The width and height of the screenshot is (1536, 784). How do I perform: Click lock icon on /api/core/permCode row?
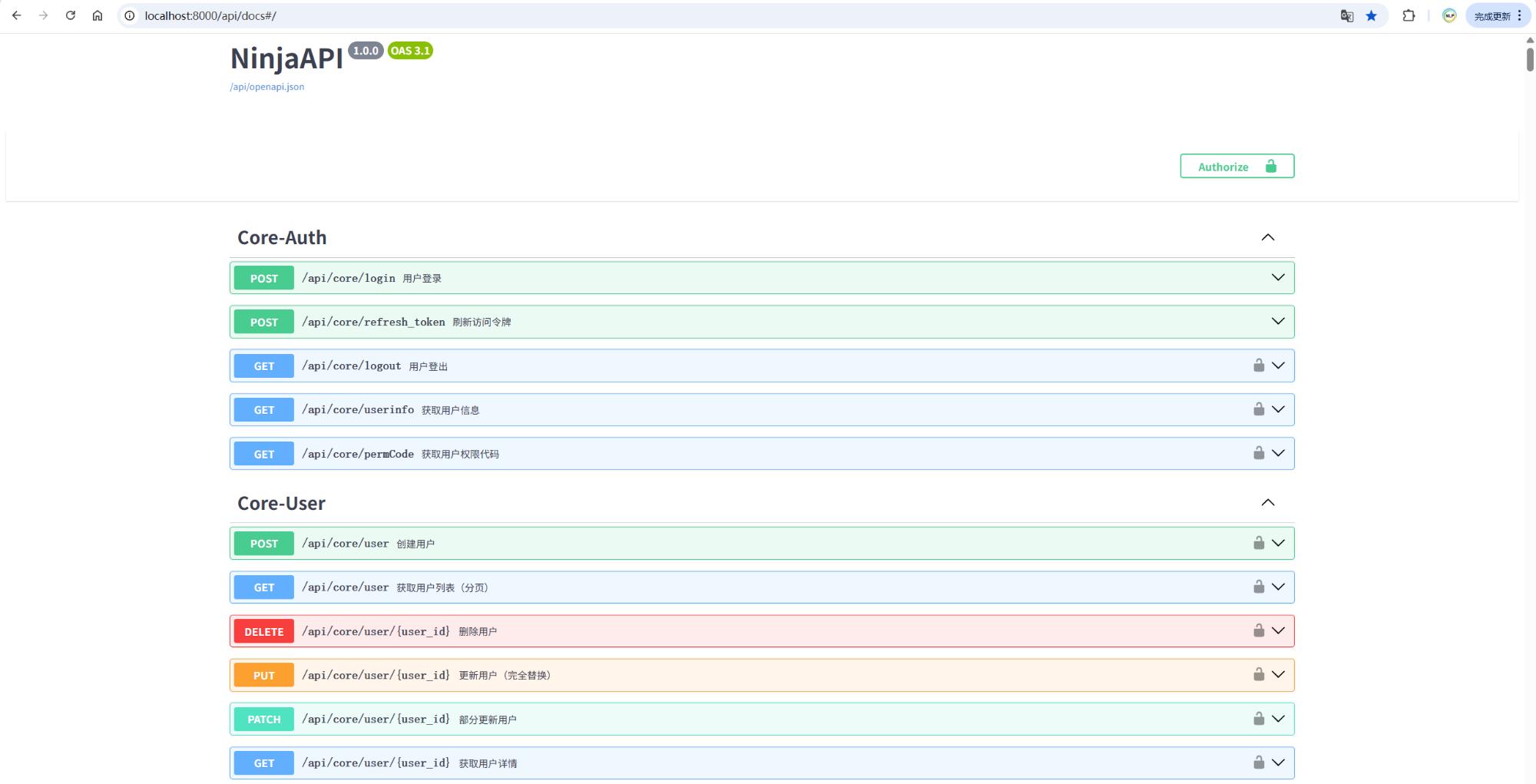1259,452
